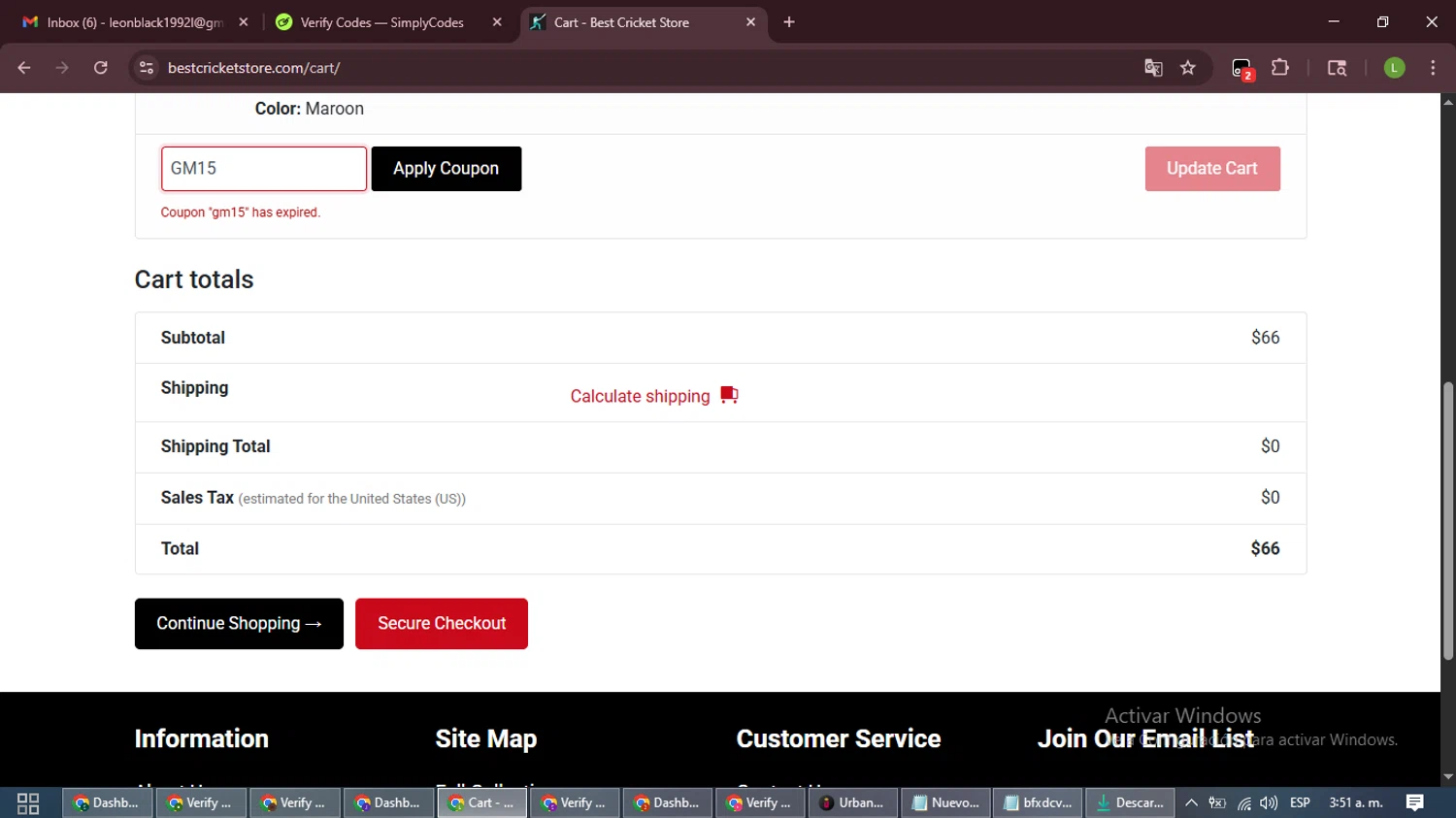The height and width of the screenshot is (818, 1456).
Task: Open Windows Task View
Action: 28,803
